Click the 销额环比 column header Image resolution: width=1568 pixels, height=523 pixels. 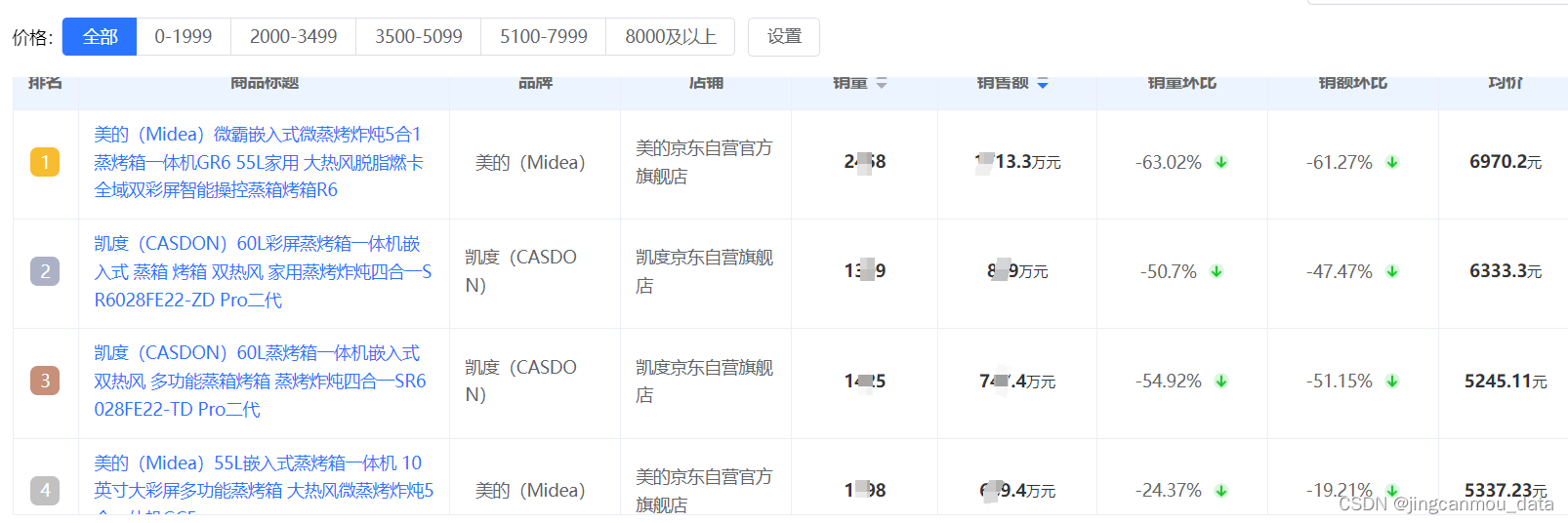point(1353,84)
